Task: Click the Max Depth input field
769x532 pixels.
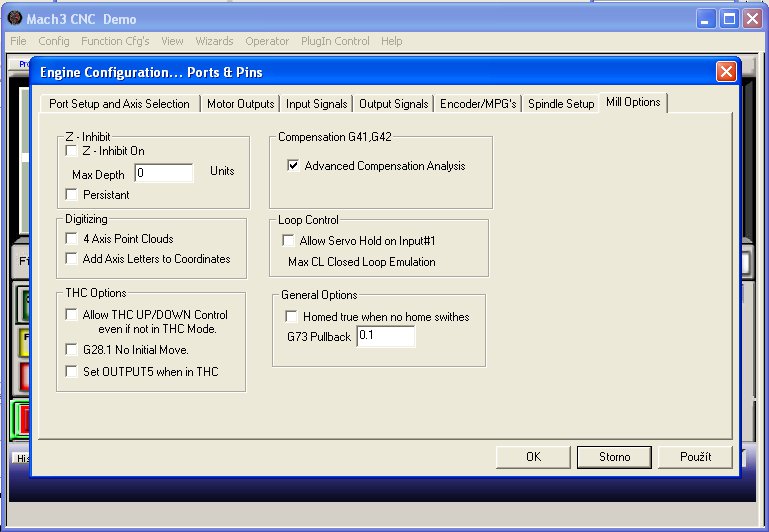Action: tap(163, 173)
